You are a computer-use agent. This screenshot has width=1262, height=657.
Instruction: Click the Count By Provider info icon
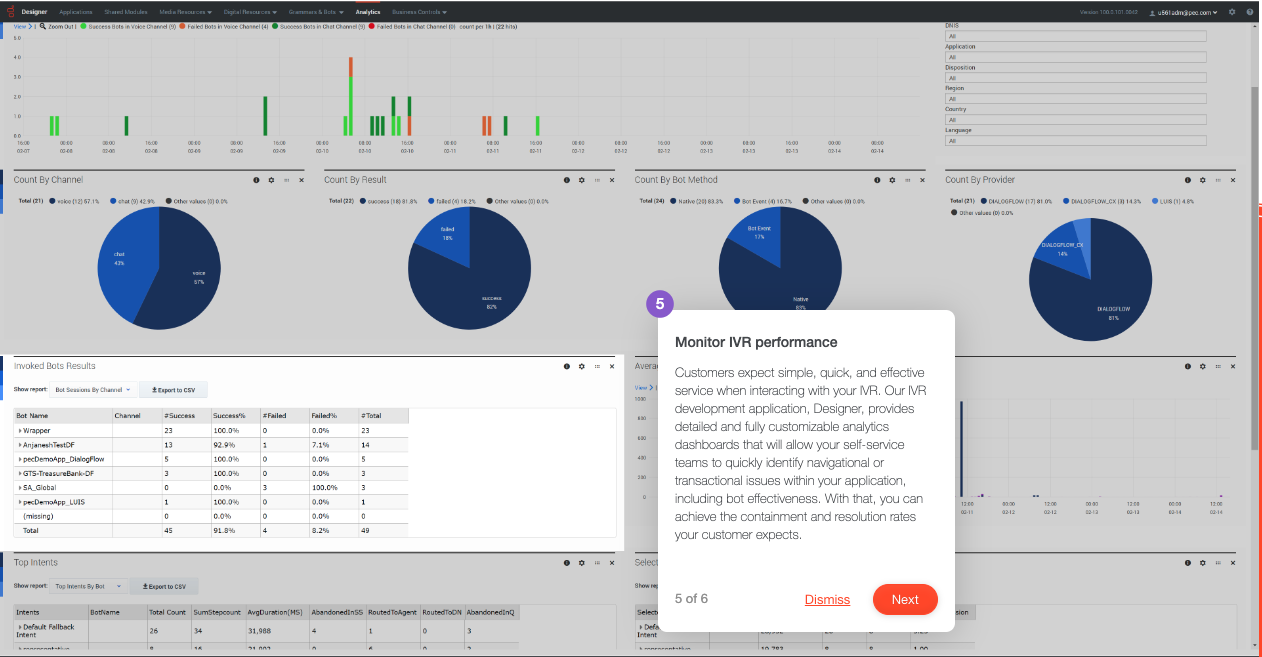point(1187,180)
